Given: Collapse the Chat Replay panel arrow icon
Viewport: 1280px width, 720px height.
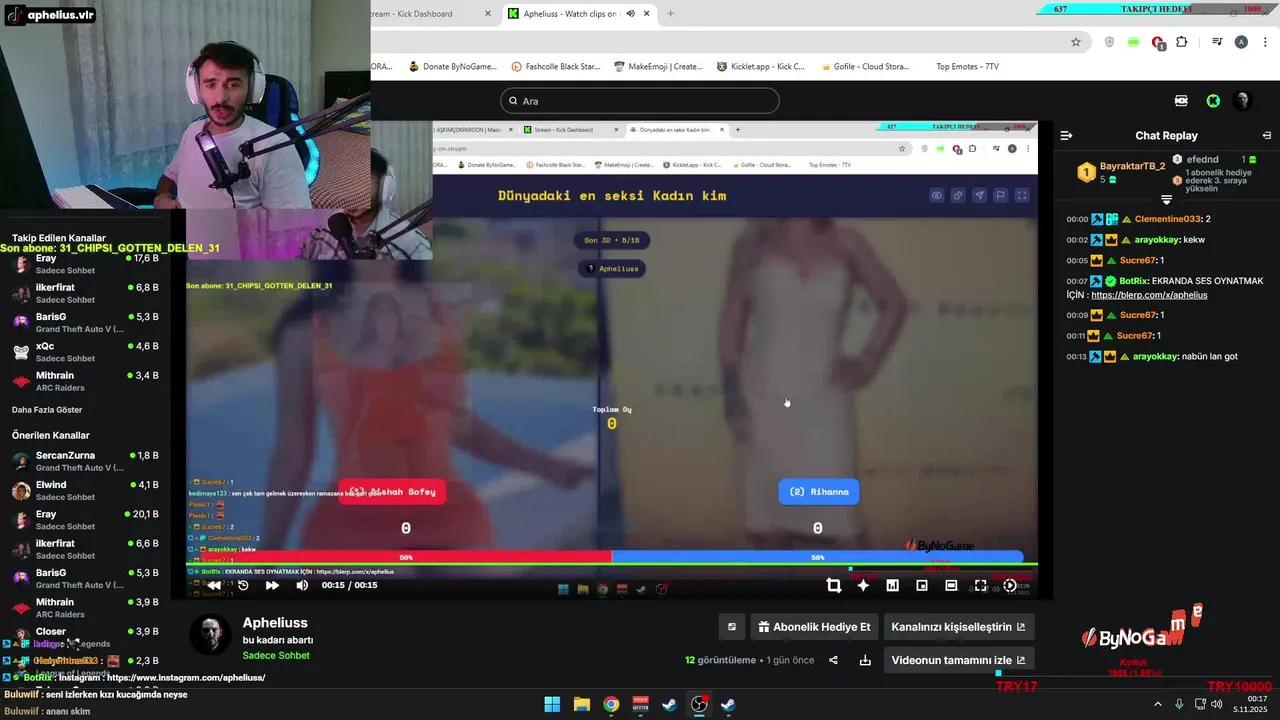Looking at the screenshot, I should [x=1066, y=135].
